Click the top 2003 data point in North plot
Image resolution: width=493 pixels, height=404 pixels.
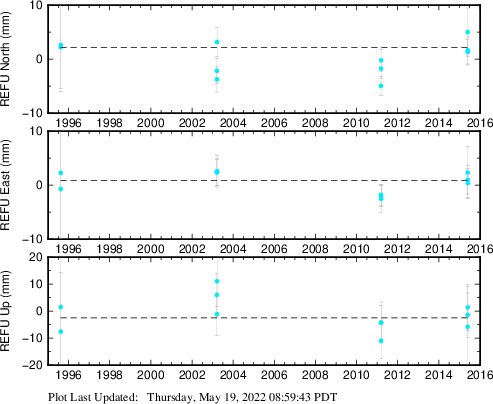point(217,42)
